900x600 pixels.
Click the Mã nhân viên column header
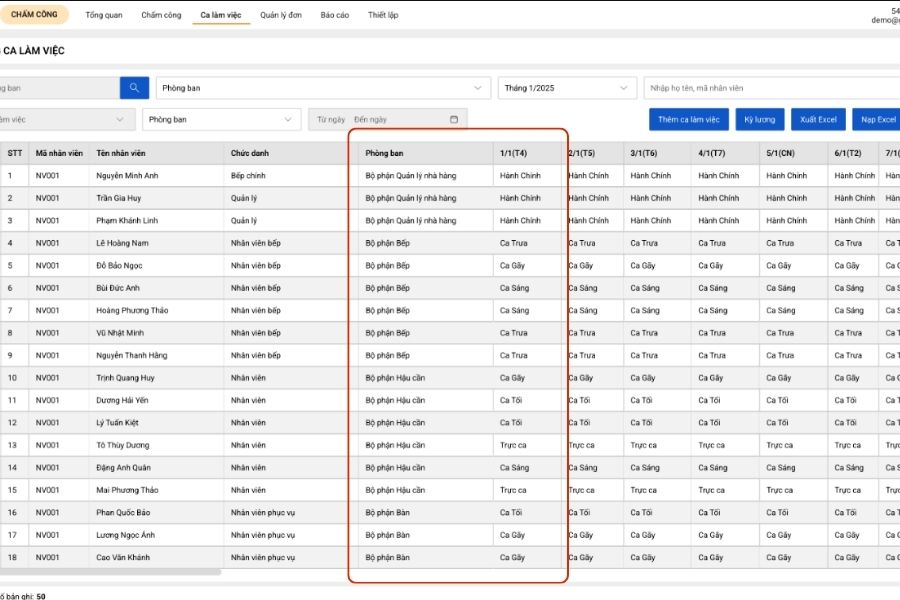point(59,153)
